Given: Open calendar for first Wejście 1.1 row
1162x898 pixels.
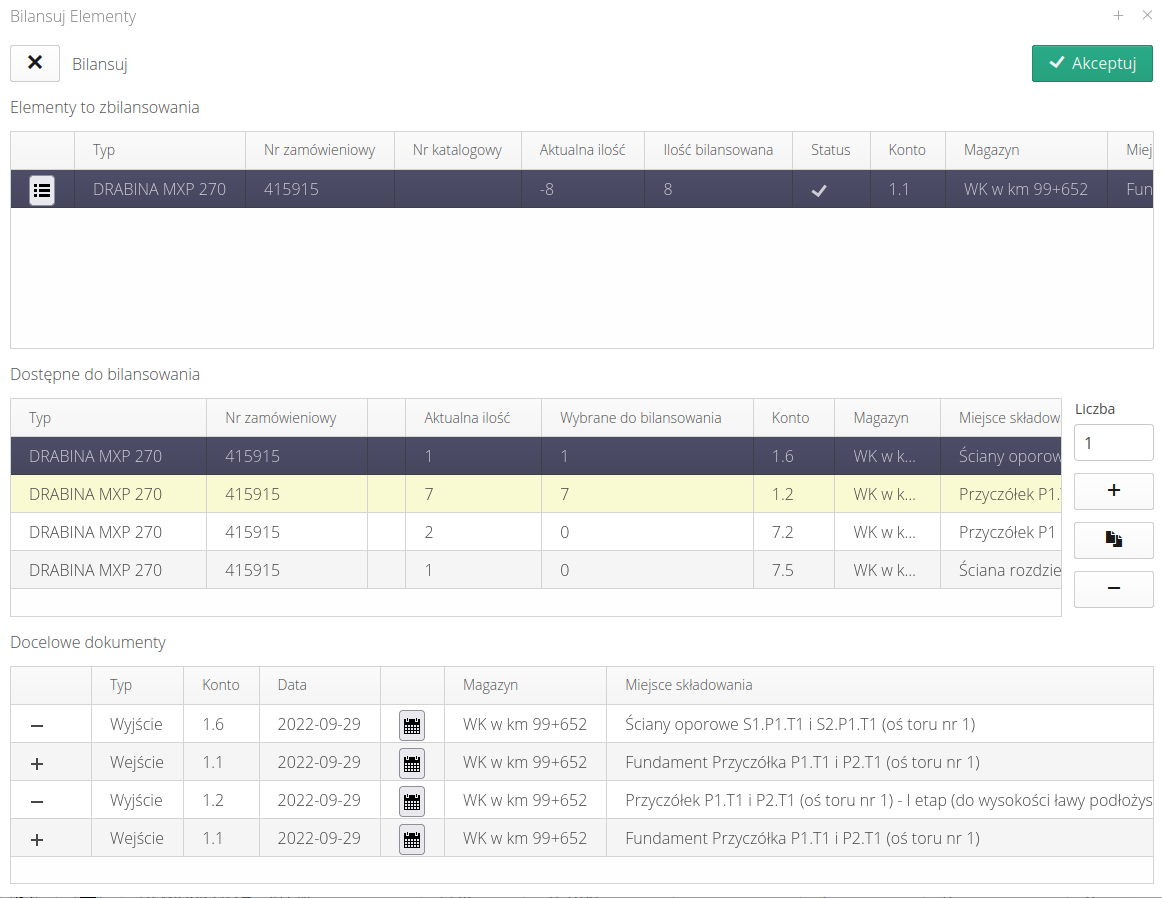Looking at the screenshot, I should point(411,763).
